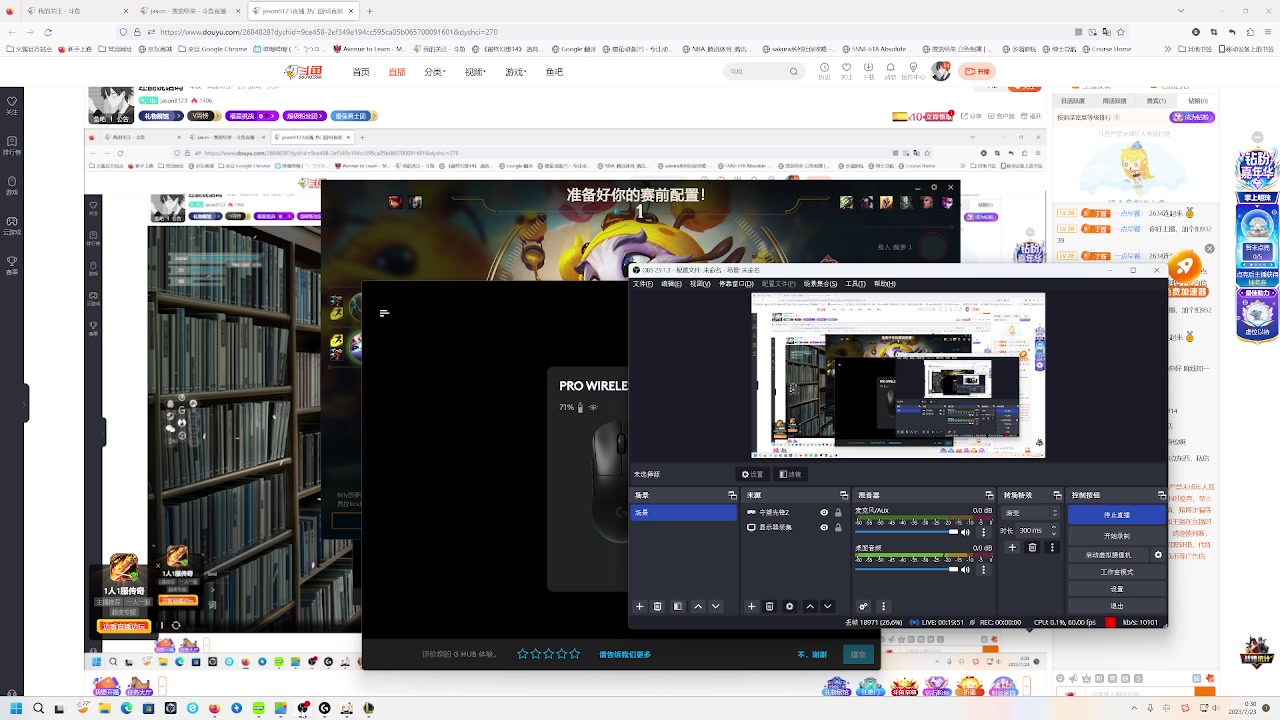This screenshot has height=720, width=1280.
Task: Open 桌面音频 channel three-dot options
Action: click(983, 569)
